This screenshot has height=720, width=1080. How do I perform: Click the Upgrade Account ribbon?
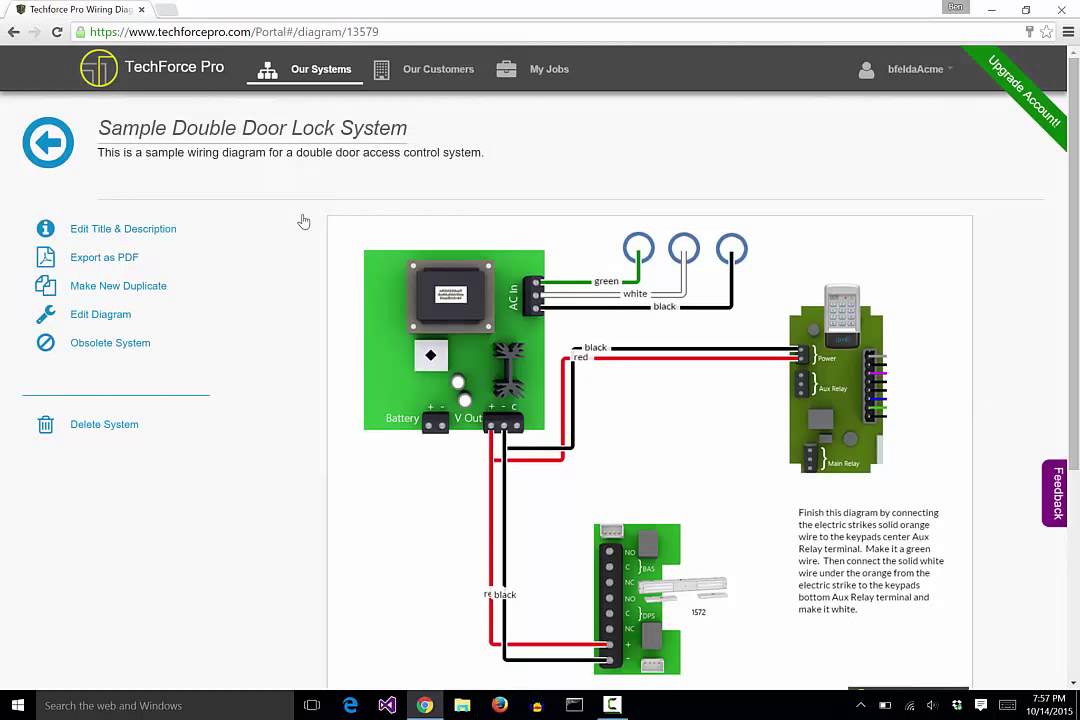(1024, 91)
